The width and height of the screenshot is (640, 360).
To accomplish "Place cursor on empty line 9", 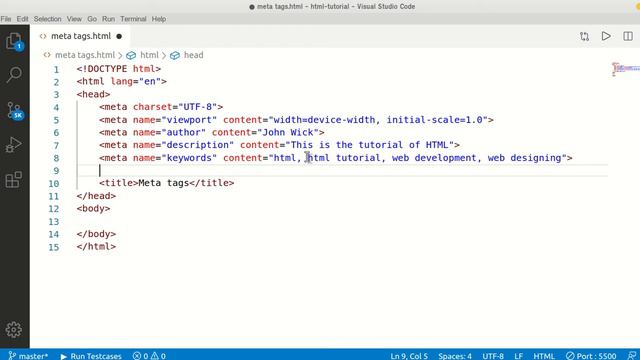I will 343,171.
